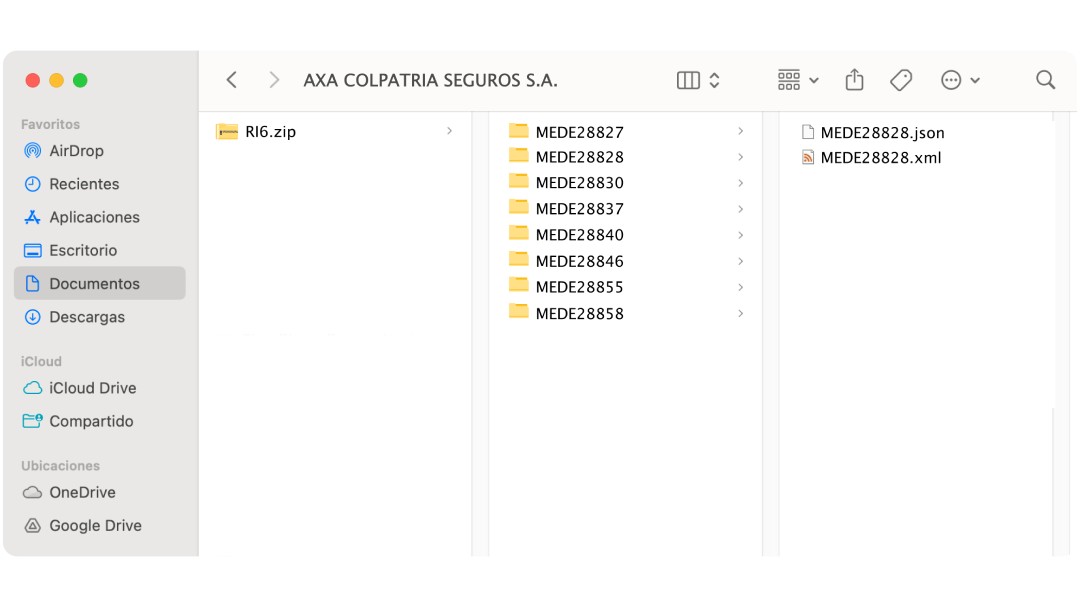The height and width of the screenshot is (608, 1080).
Task: Select the RI6.zip file name
Action: [271, 132]
